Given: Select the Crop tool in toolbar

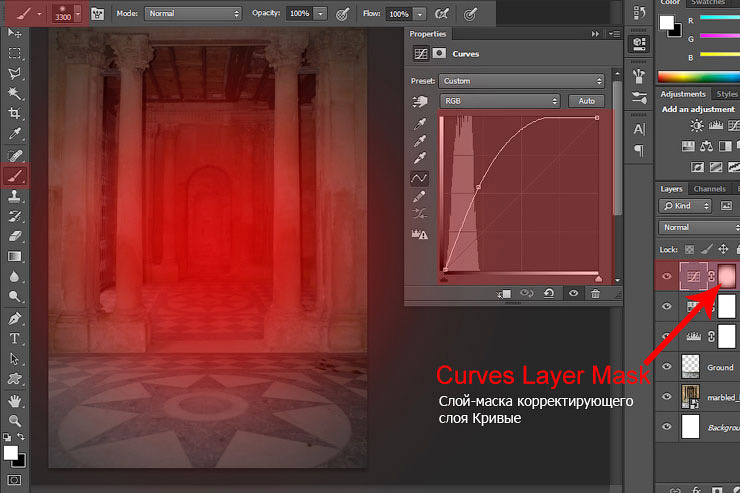Looking at the screenshot, I should (15, 114).
